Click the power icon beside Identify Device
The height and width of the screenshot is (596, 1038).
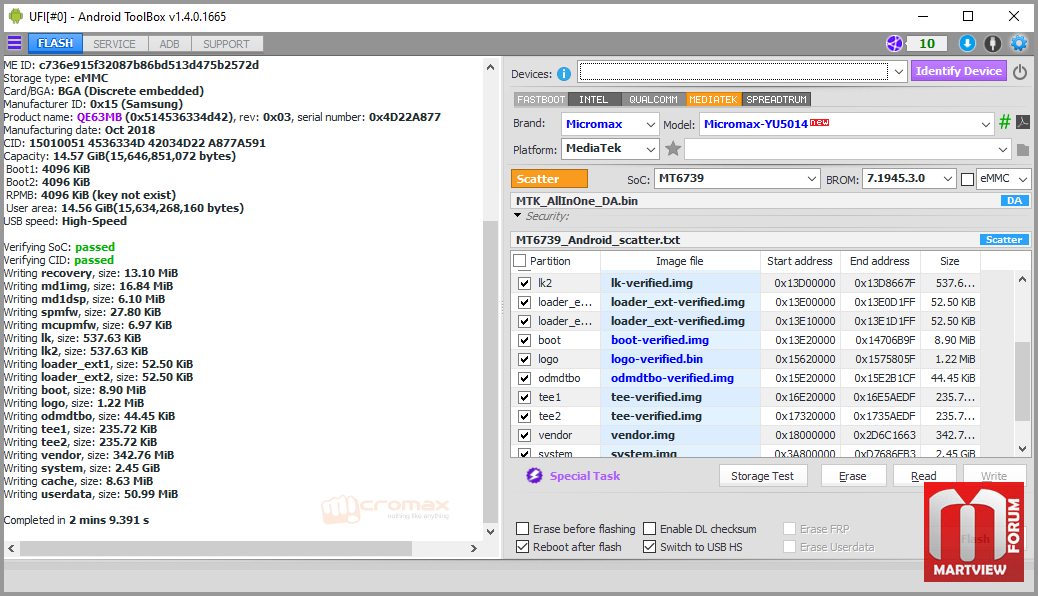coord(1020,72)
